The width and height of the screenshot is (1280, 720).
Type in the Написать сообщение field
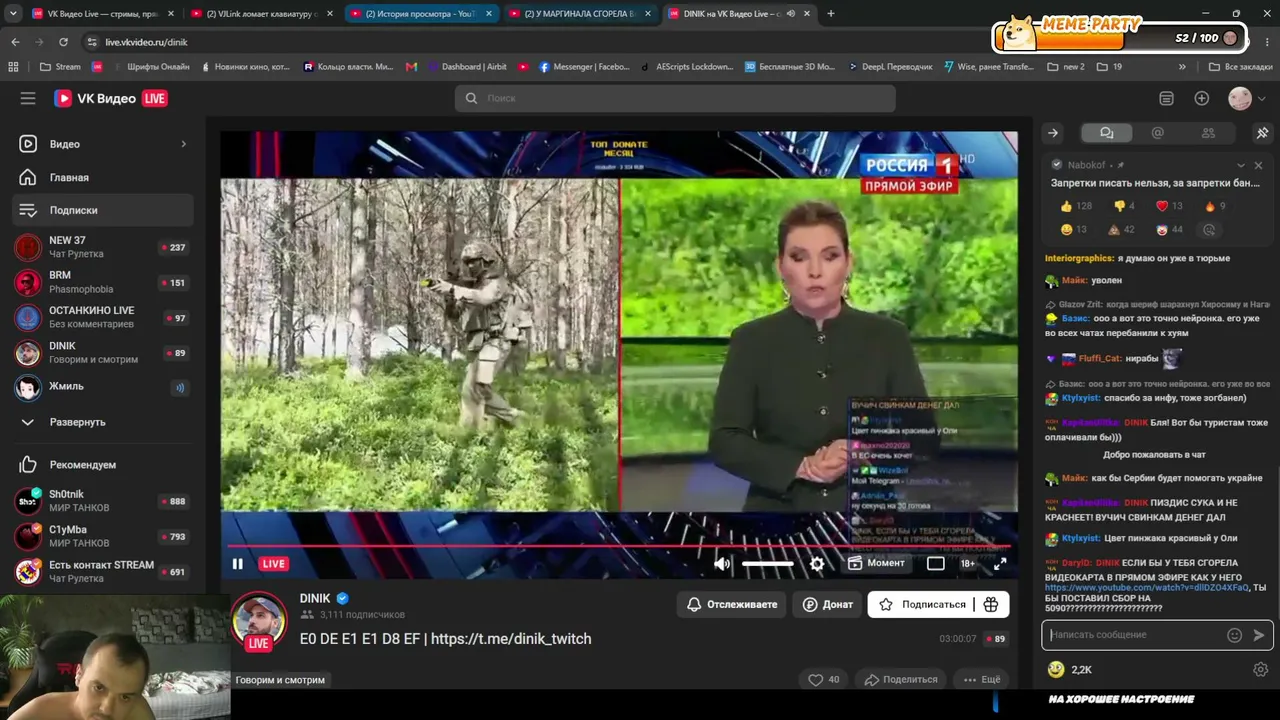pos(1137,635)
